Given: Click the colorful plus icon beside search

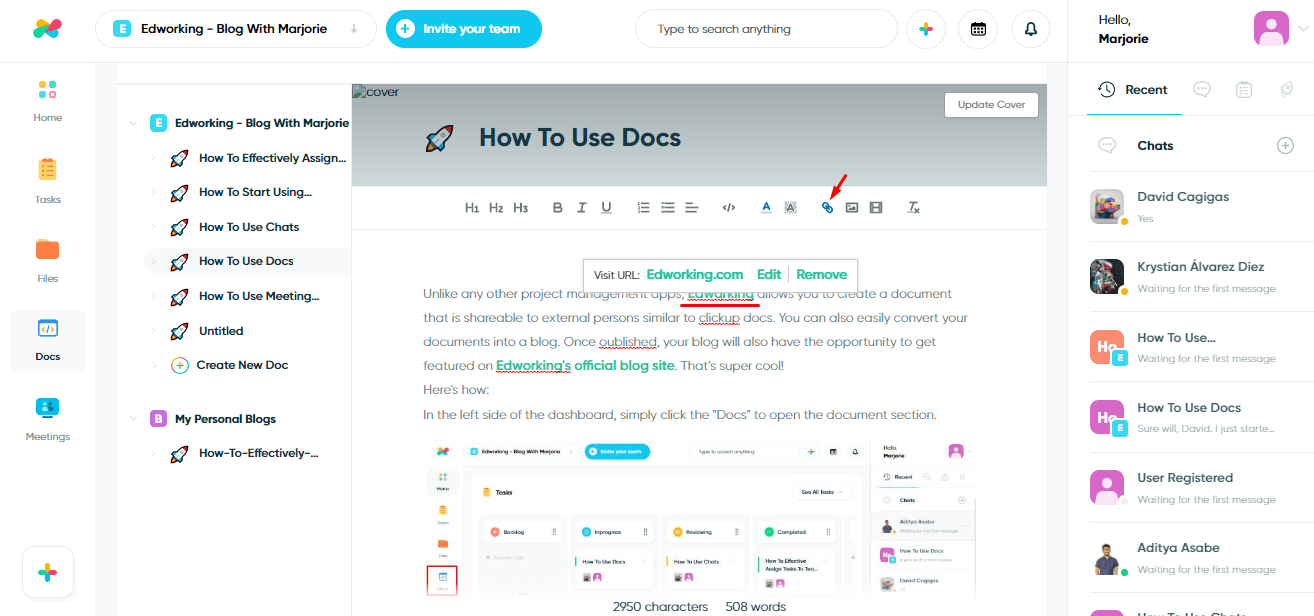Looking at the screenshot, I should (x=926, y=29).
